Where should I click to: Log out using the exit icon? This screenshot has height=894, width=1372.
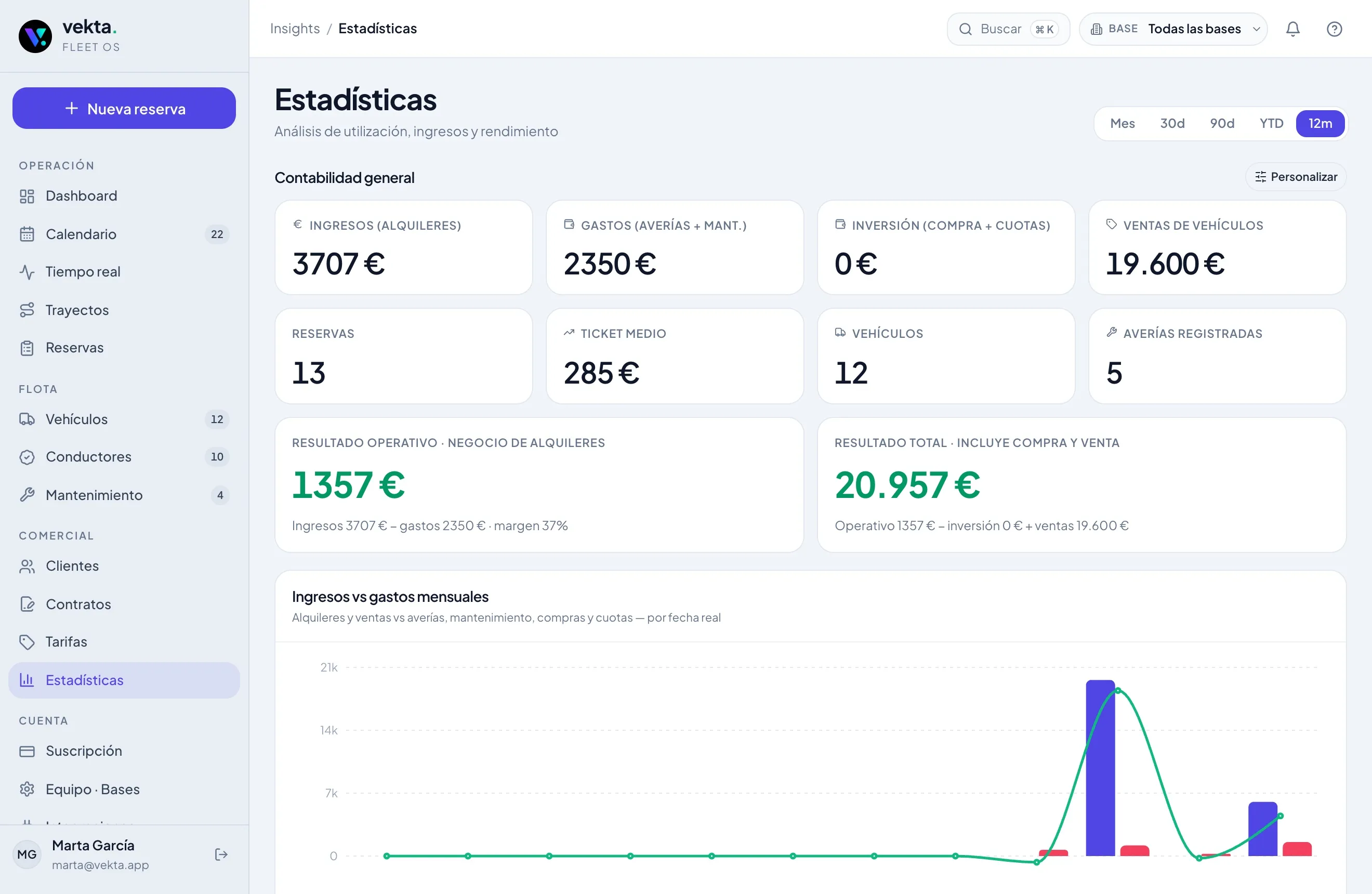(x=221, y=854)
